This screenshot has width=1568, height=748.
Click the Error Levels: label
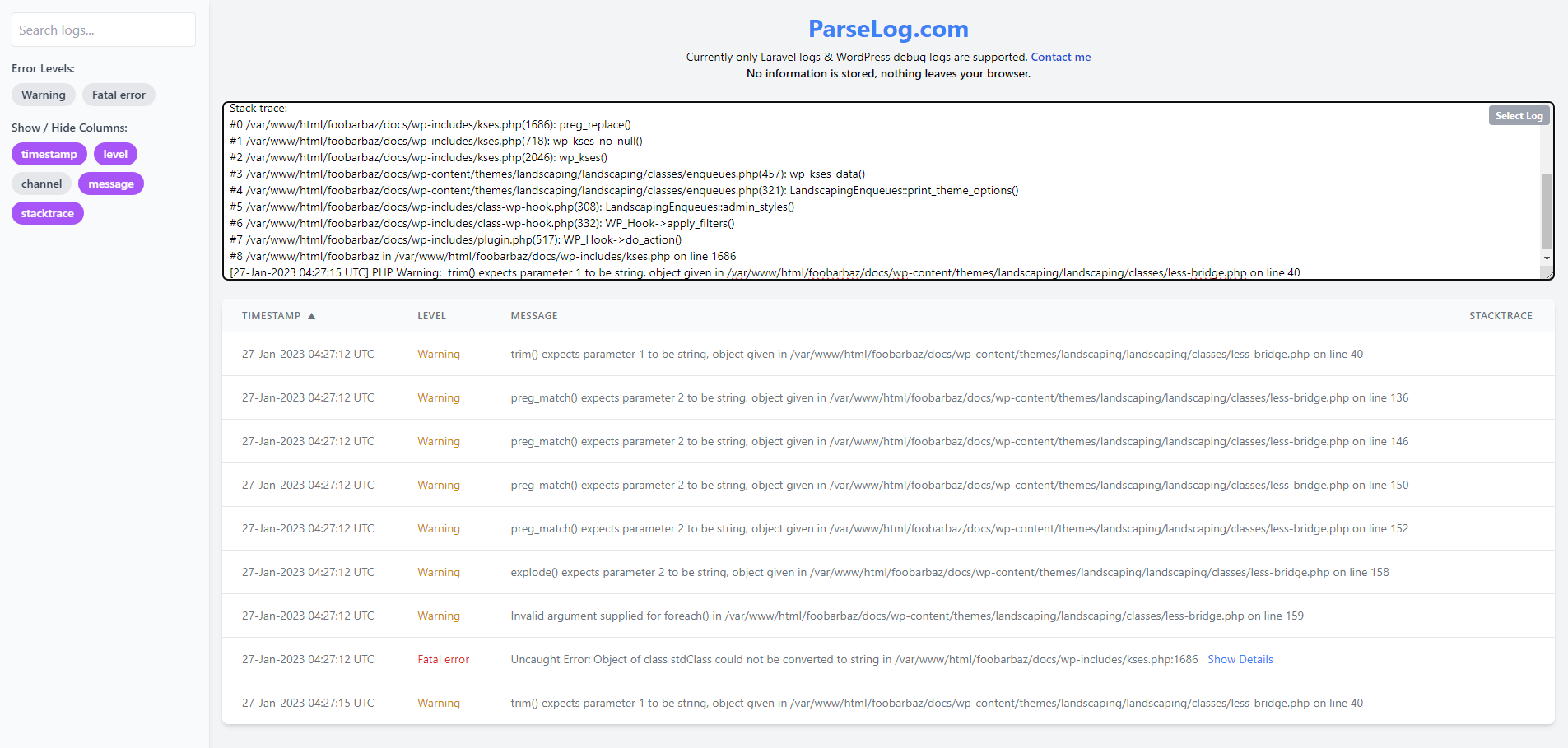[43, 68]
